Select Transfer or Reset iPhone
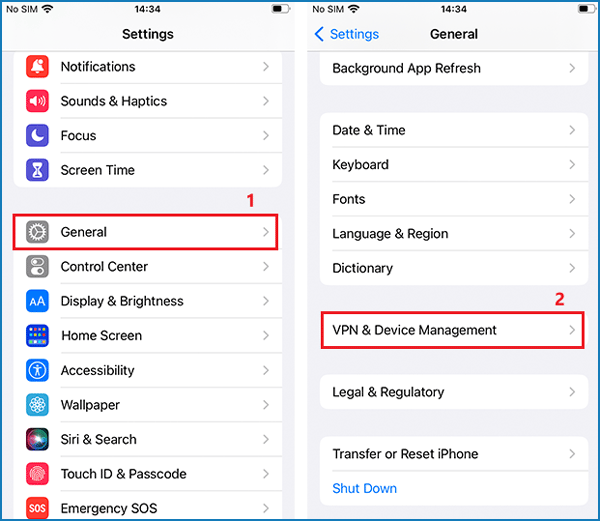Viewport: 600px width, 521px height. tap(453, 454)
